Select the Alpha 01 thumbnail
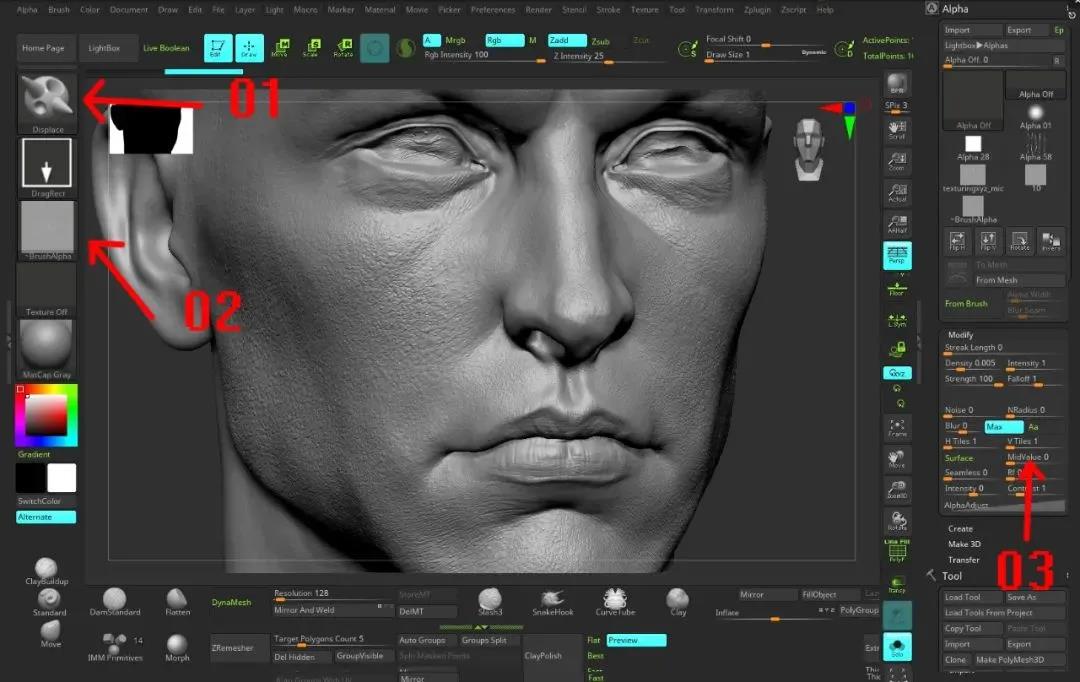 pos(1035,115)
